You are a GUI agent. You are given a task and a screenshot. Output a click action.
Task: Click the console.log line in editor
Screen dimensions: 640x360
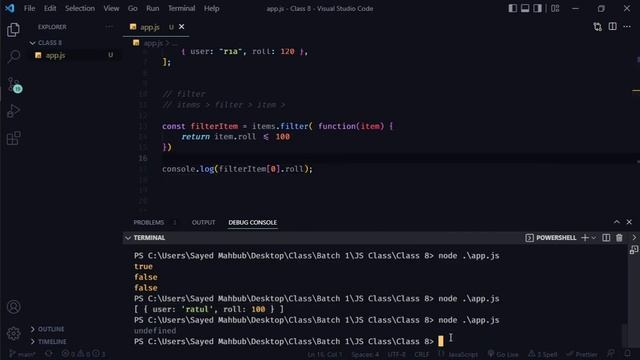point(237,169)
